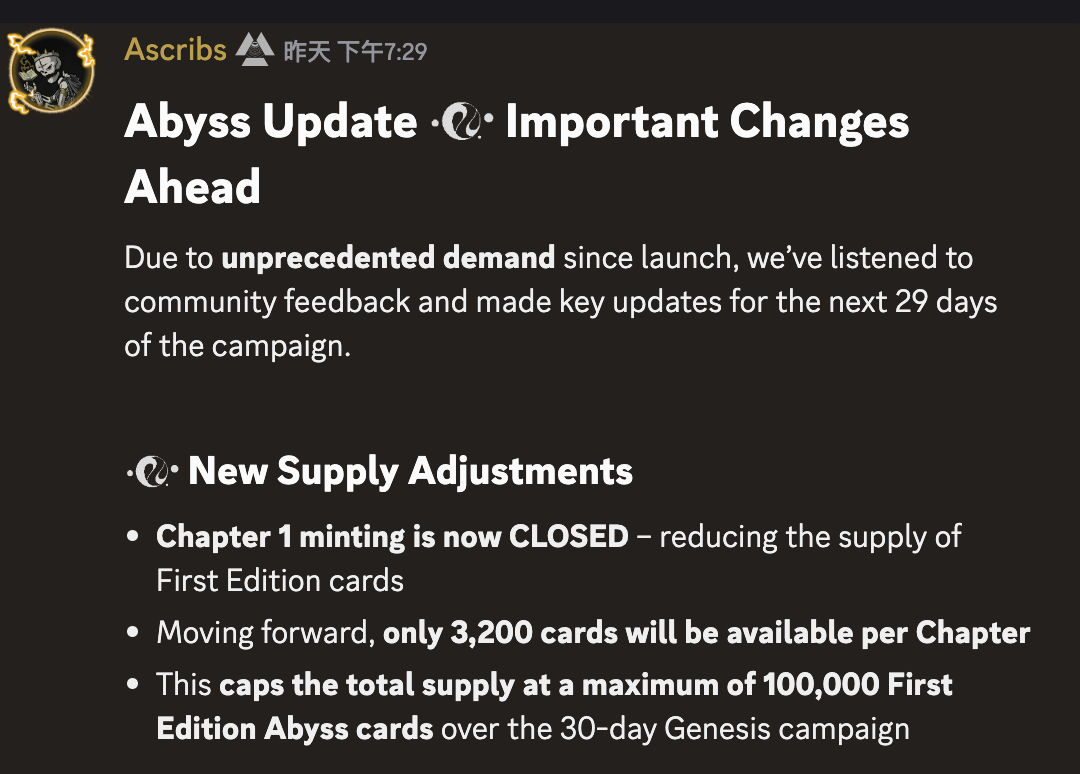Open the Ascribs username profile
Screen dimensions: 1080x774
pyautogui.click(x=175, y=49)
